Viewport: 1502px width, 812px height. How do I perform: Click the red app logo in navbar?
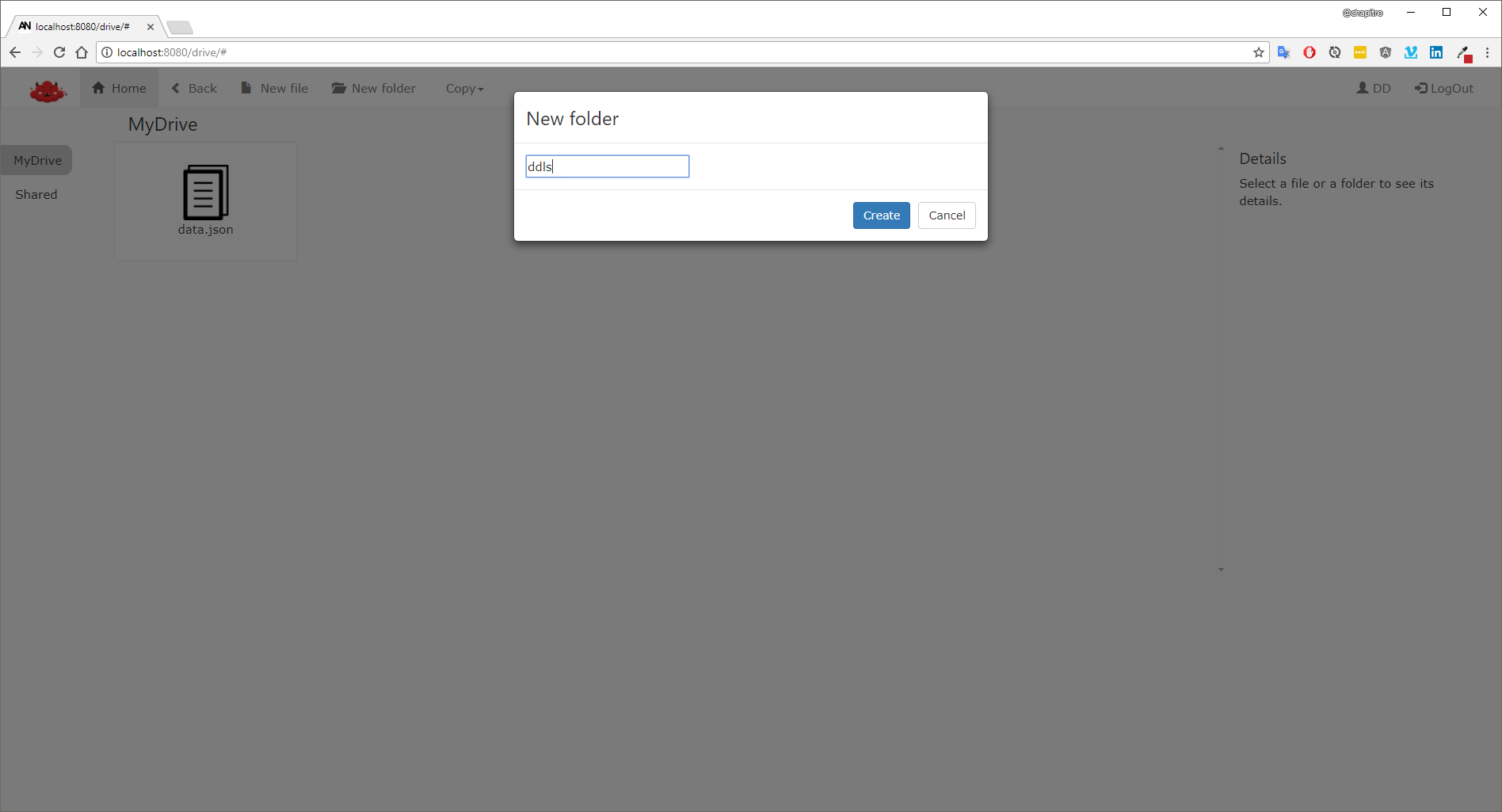48,90
